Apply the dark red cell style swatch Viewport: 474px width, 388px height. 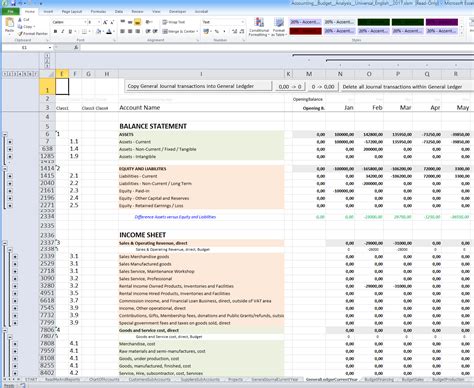(305, 31)
